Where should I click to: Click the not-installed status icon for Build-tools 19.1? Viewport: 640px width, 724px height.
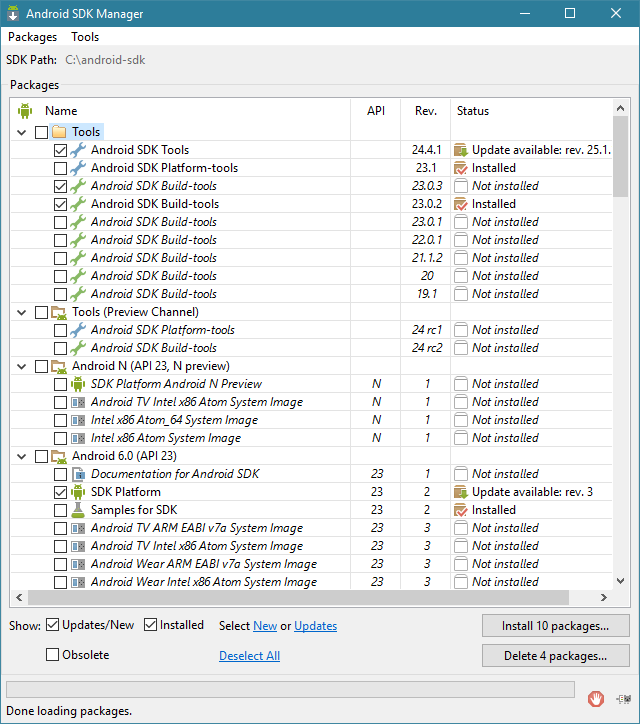tap(461, 294)
